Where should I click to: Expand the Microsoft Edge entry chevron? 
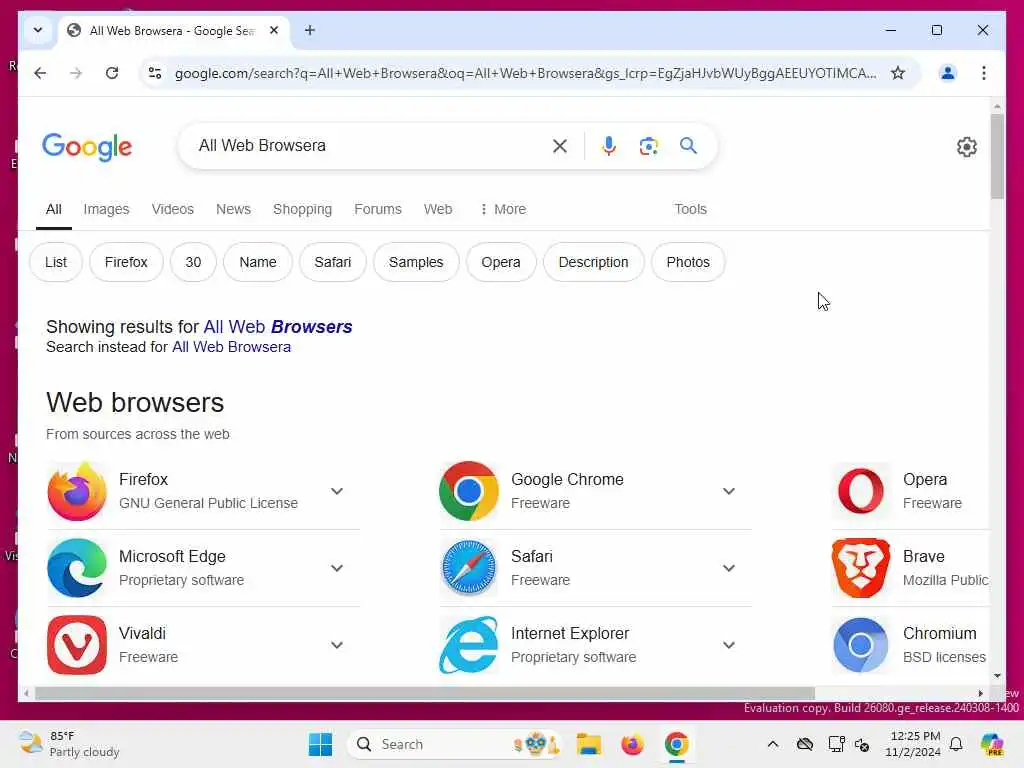pos(337,568)
